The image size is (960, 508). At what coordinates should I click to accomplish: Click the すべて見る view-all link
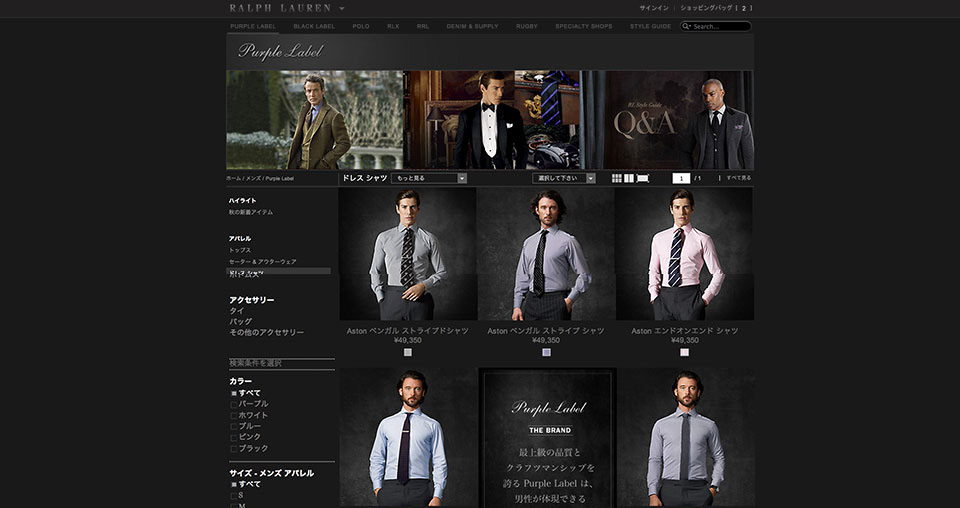738,177
